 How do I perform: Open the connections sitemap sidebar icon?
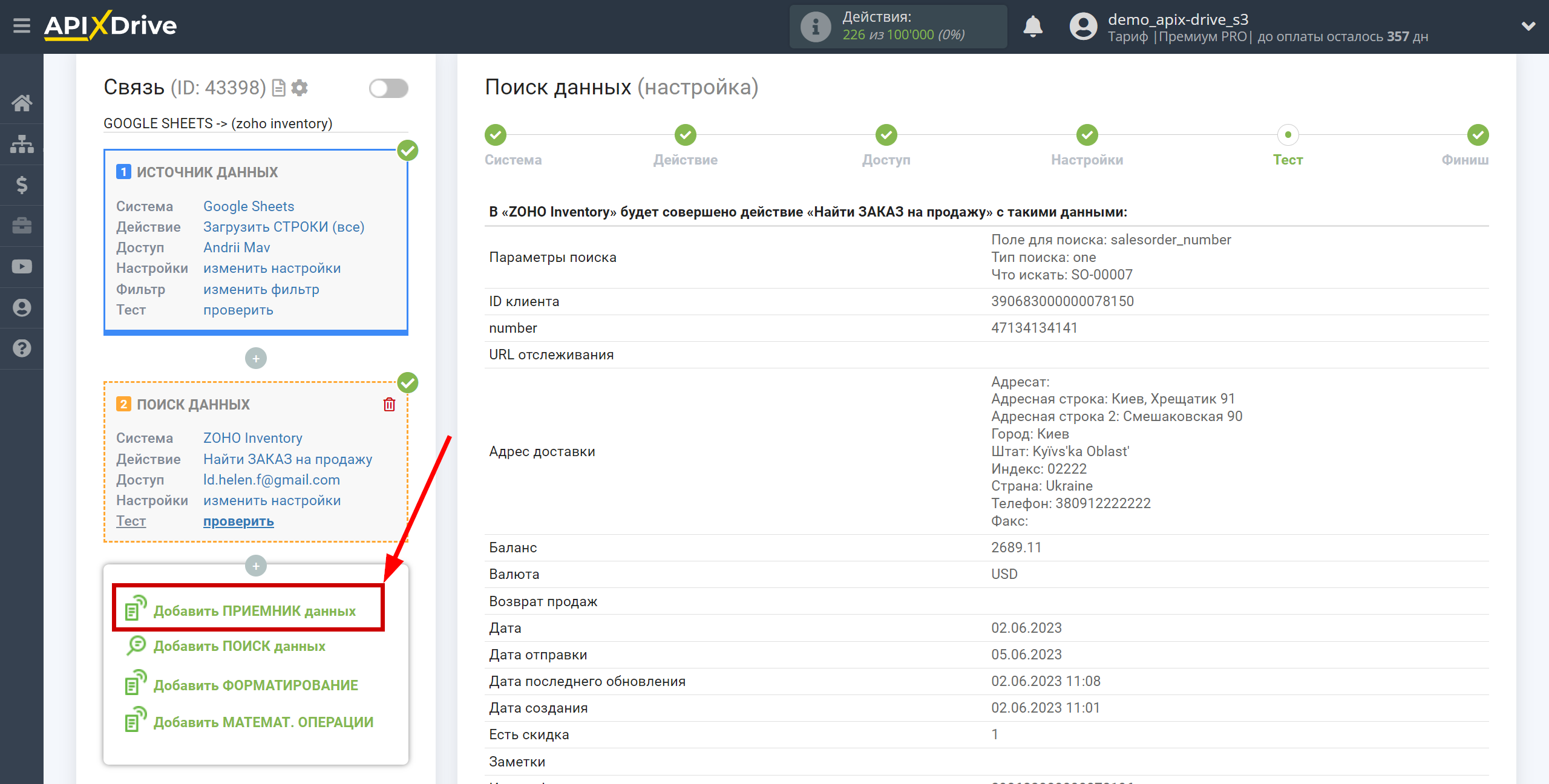[x=22, y=144]
